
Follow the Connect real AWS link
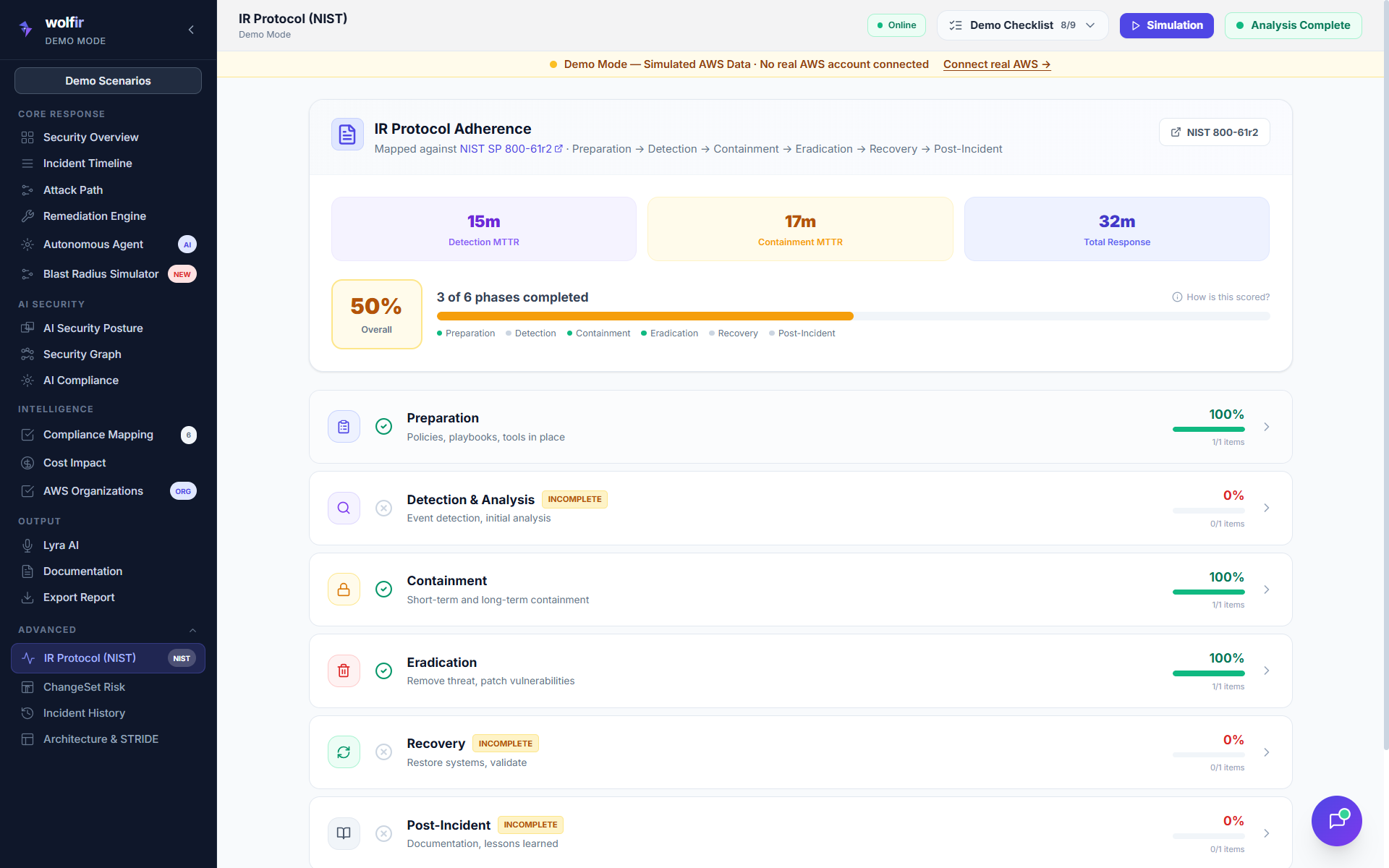[996, 64]
